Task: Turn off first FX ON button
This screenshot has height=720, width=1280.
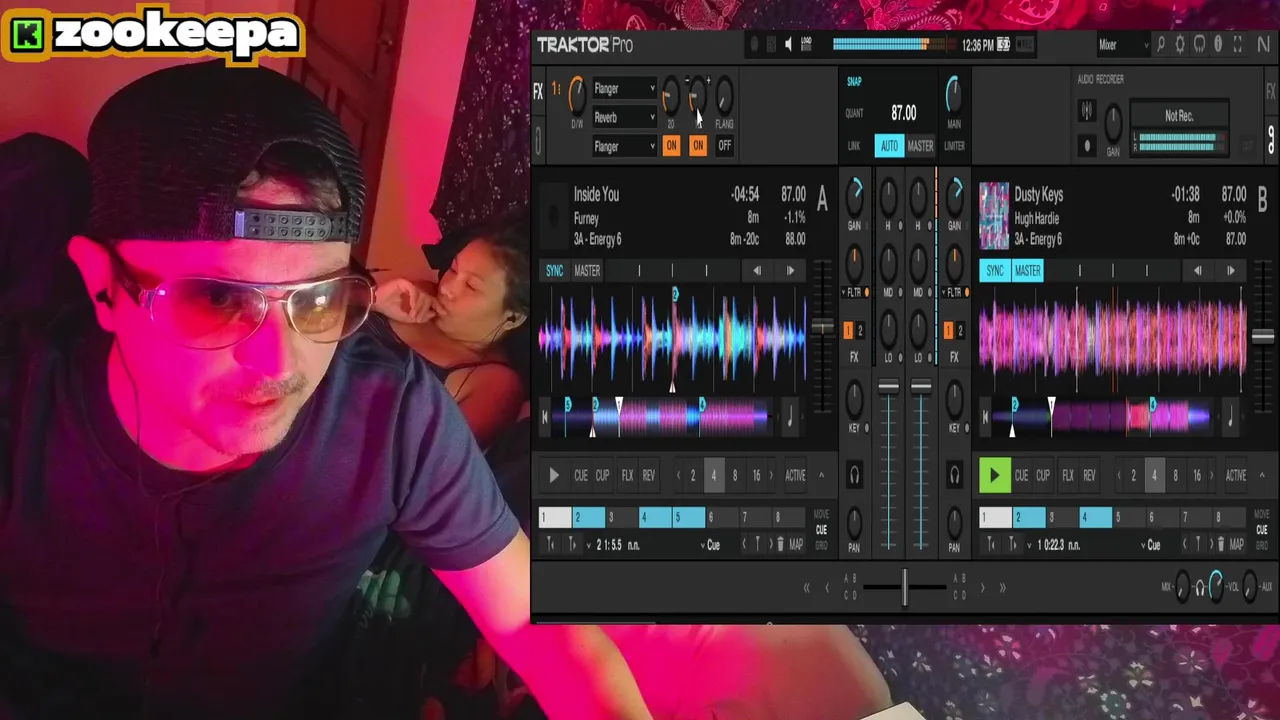Action: point(671,146)
